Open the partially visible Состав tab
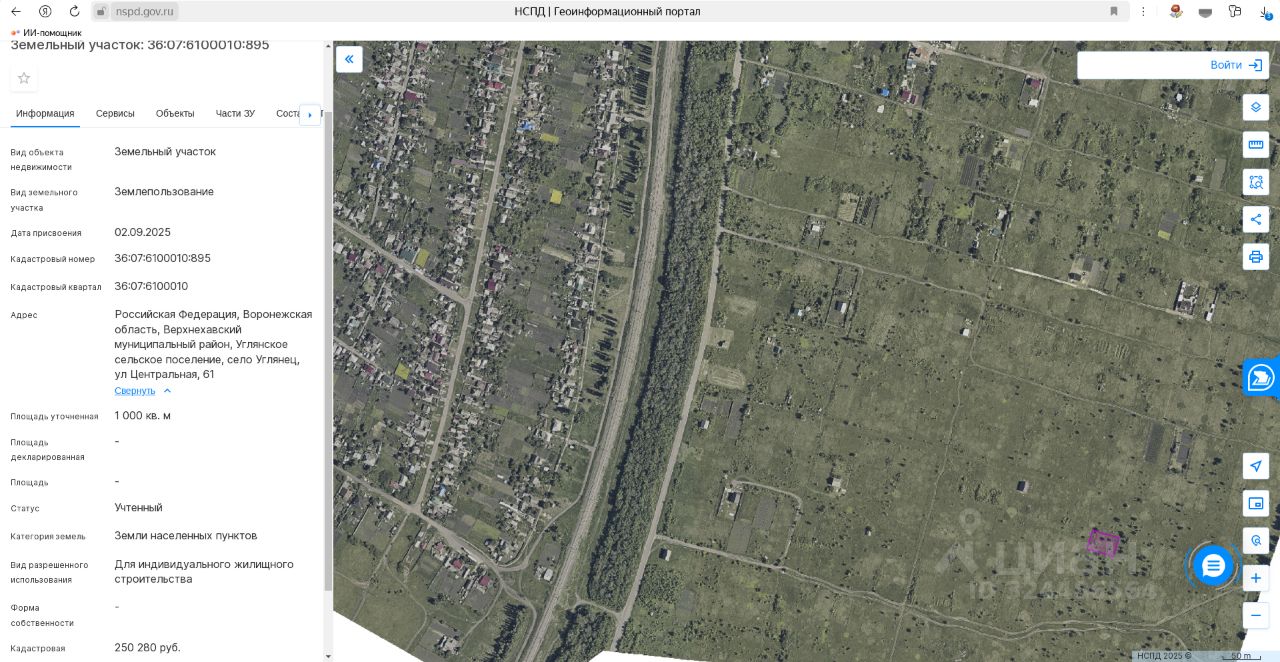The width and height of the screenshot is (1280, 662). (x=287, y=113)
